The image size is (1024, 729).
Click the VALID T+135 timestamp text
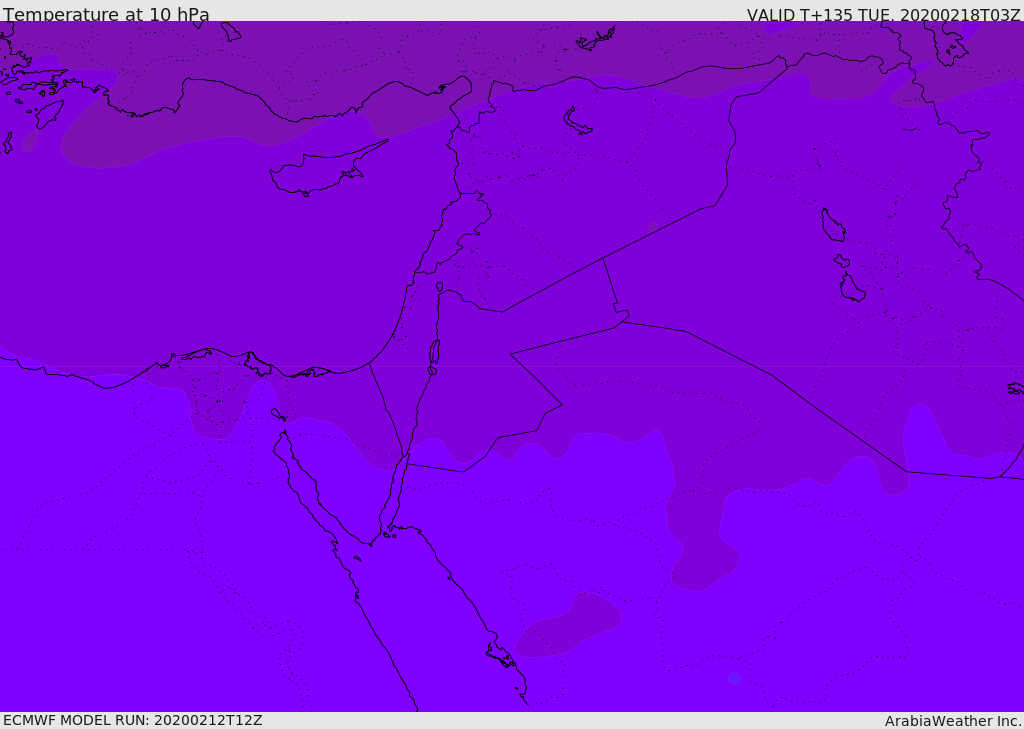coord(884,14)
